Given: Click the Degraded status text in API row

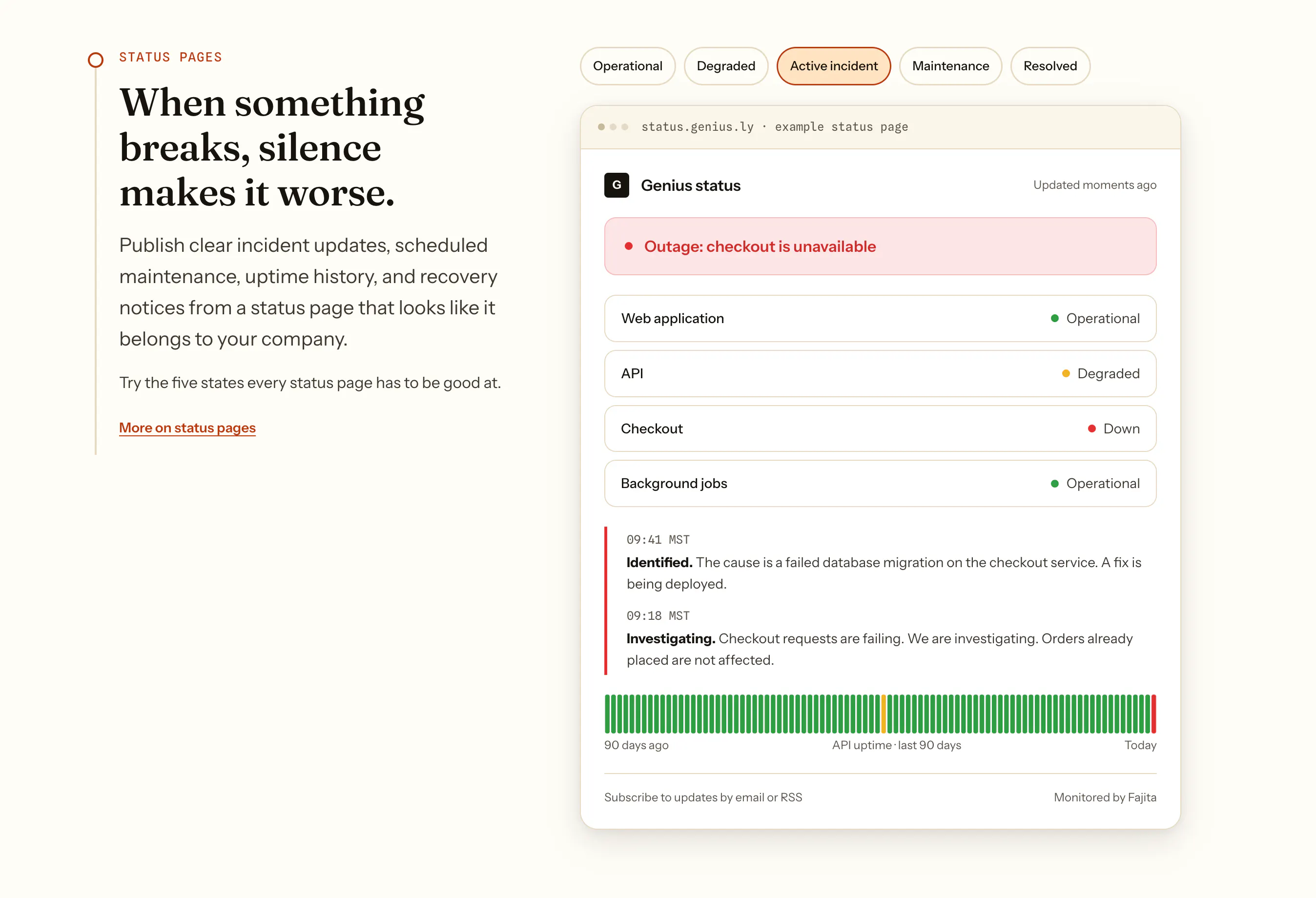Looking at the screenshot, I should coord(1108,374).
